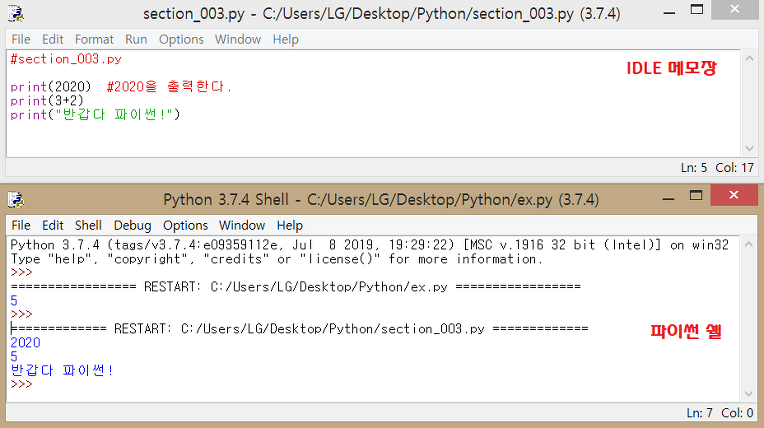Minimize the Python 3.7.4 Shell window
The image size is (764, 428).
tap(668, 198)
